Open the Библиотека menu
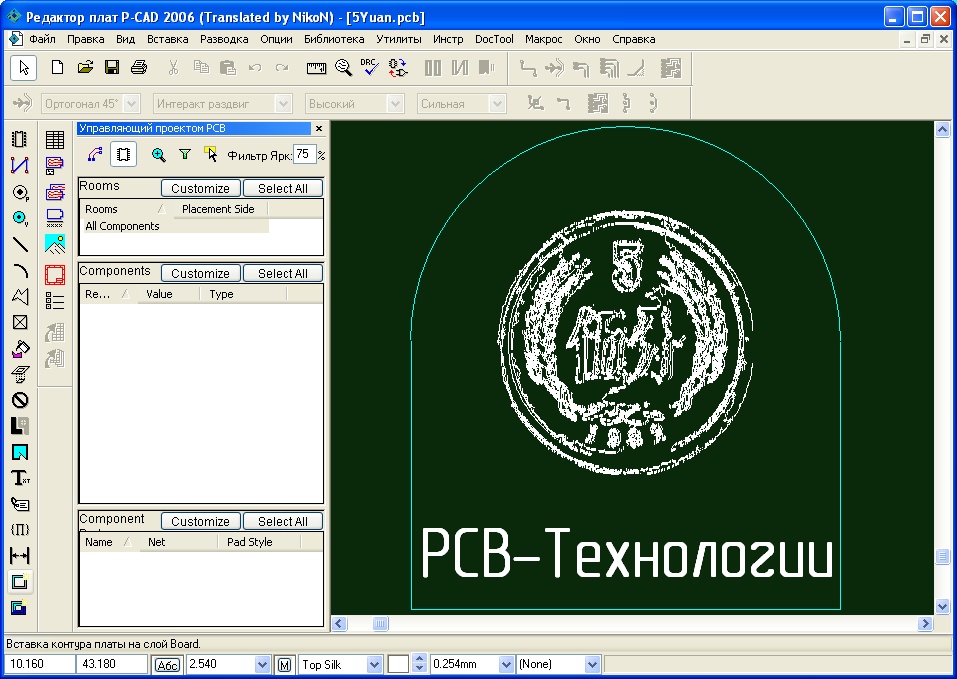The image size is (957, 679). coord(334,39)
